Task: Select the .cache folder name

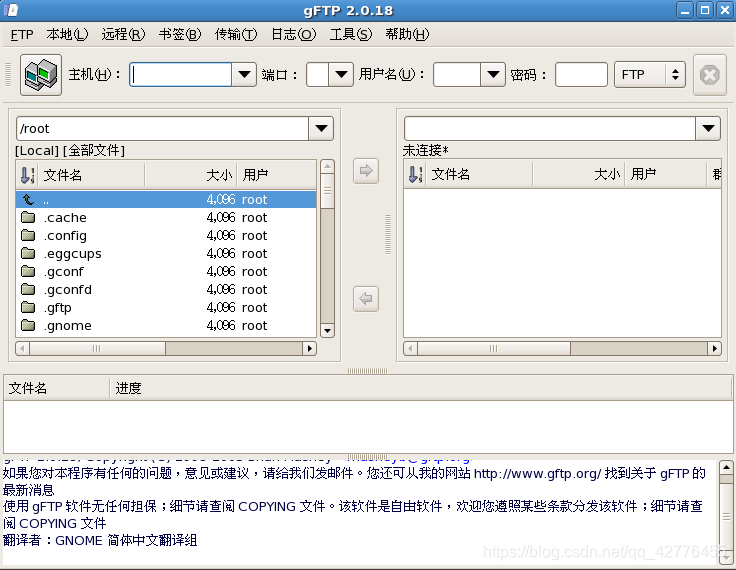Action: (x=65, y=217)
